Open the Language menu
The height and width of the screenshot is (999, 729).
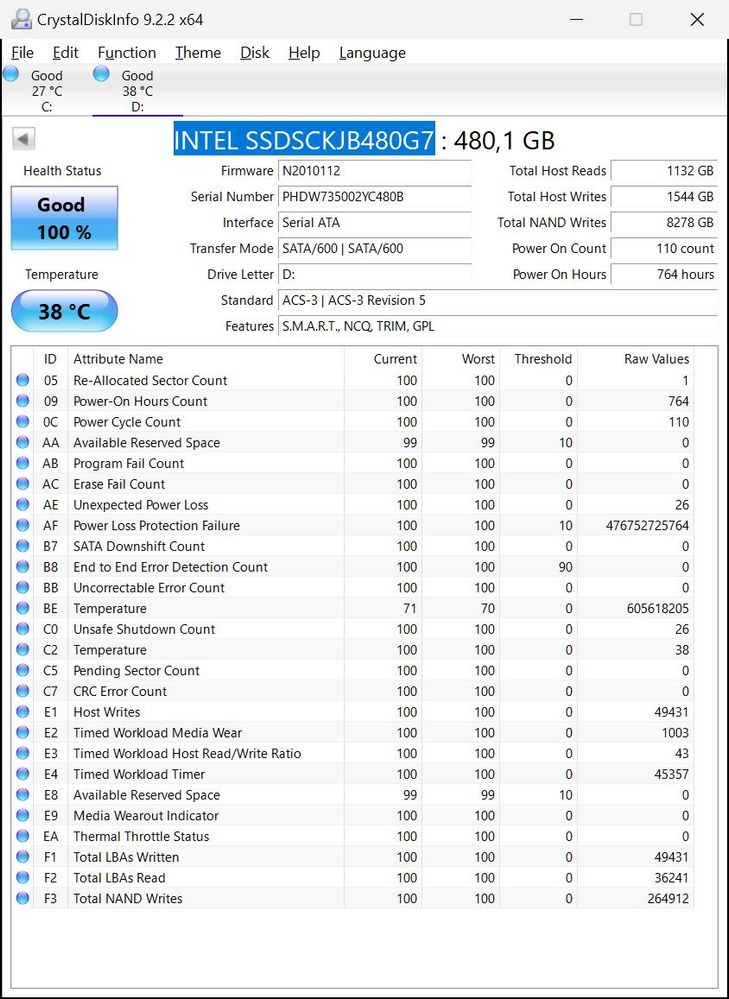[372, 53]
